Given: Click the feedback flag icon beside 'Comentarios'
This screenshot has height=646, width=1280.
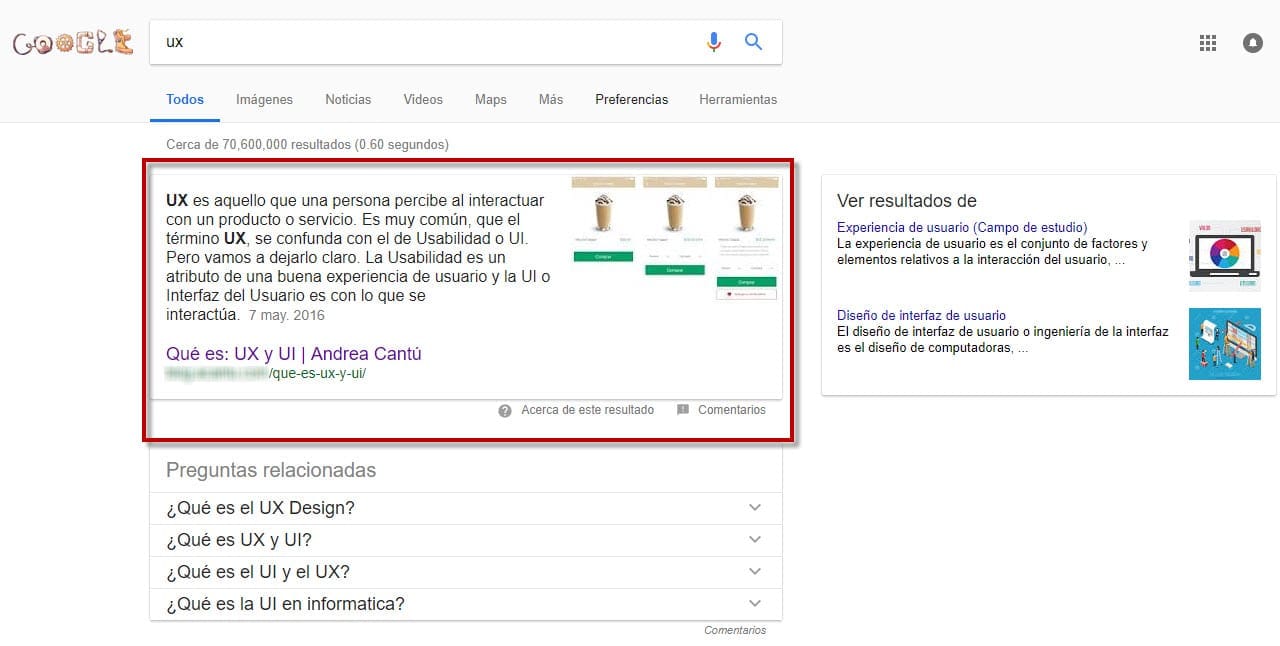Looking at the screenshot, I should click(x=683, y=409).
